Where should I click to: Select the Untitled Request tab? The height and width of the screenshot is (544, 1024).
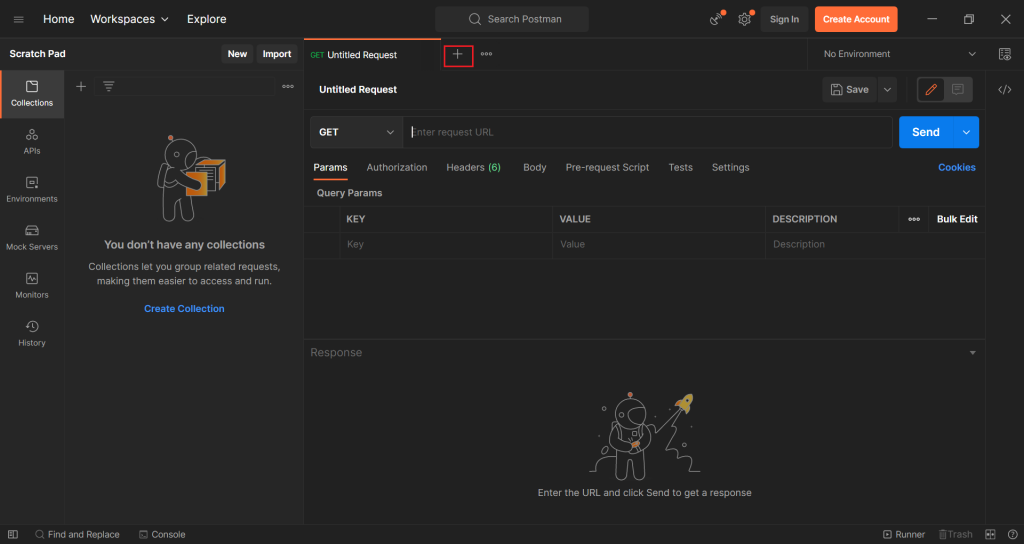[x=372, y=55]
